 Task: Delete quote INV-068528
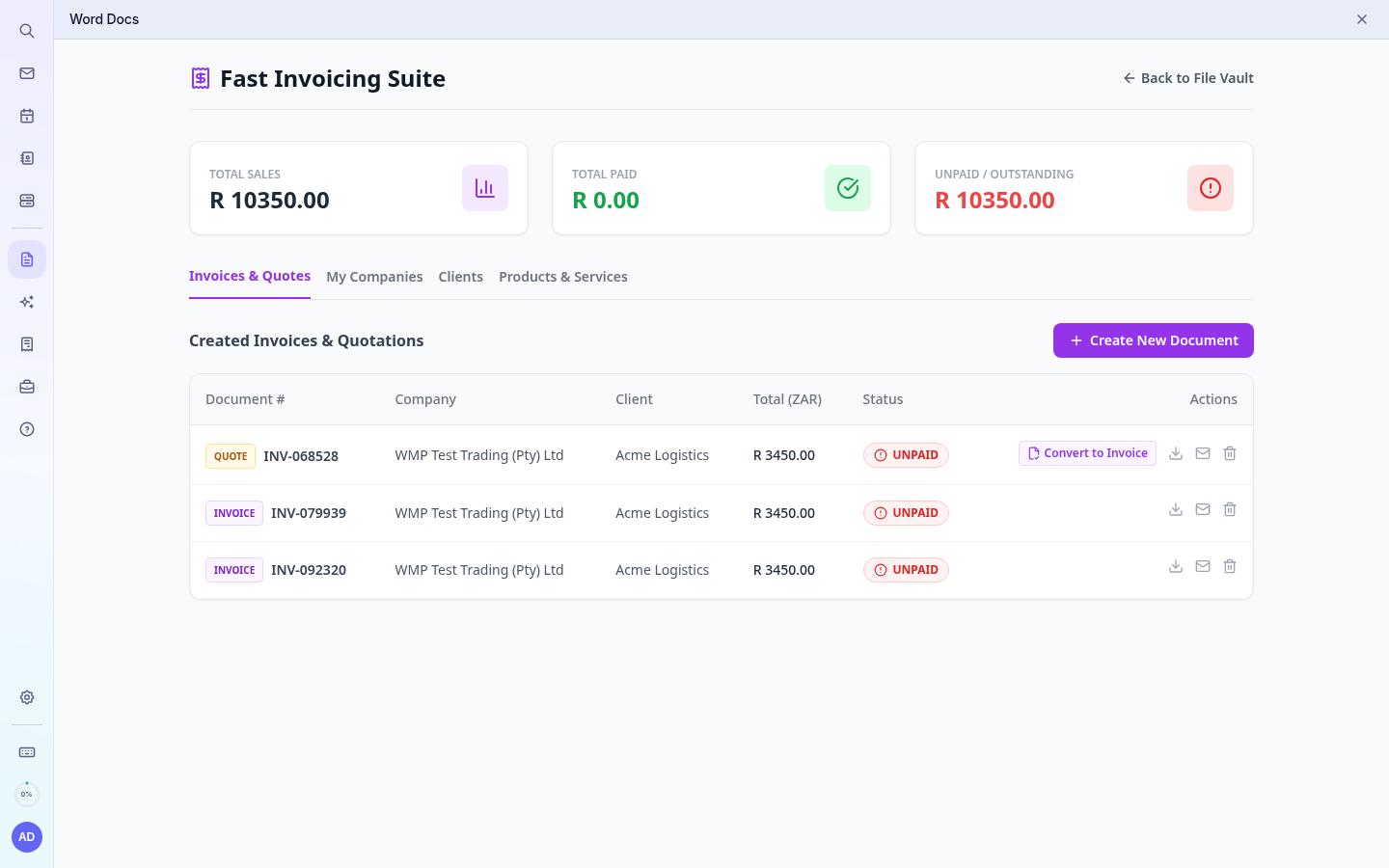click(x=1230, y=453)
